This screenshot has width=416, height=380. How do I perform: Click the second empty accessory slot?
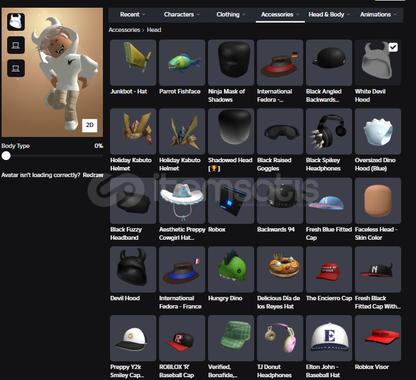16,68
